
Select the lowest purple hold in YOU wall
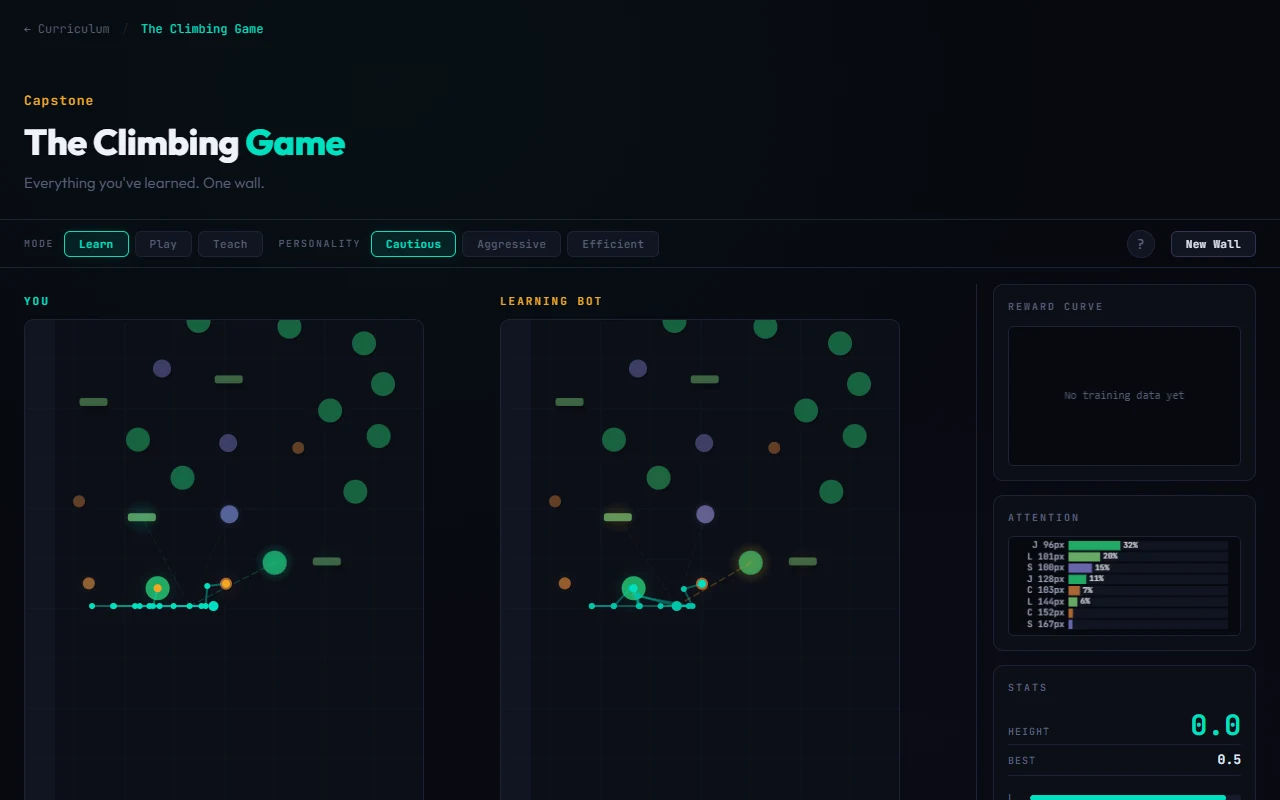tap(229, 514)
